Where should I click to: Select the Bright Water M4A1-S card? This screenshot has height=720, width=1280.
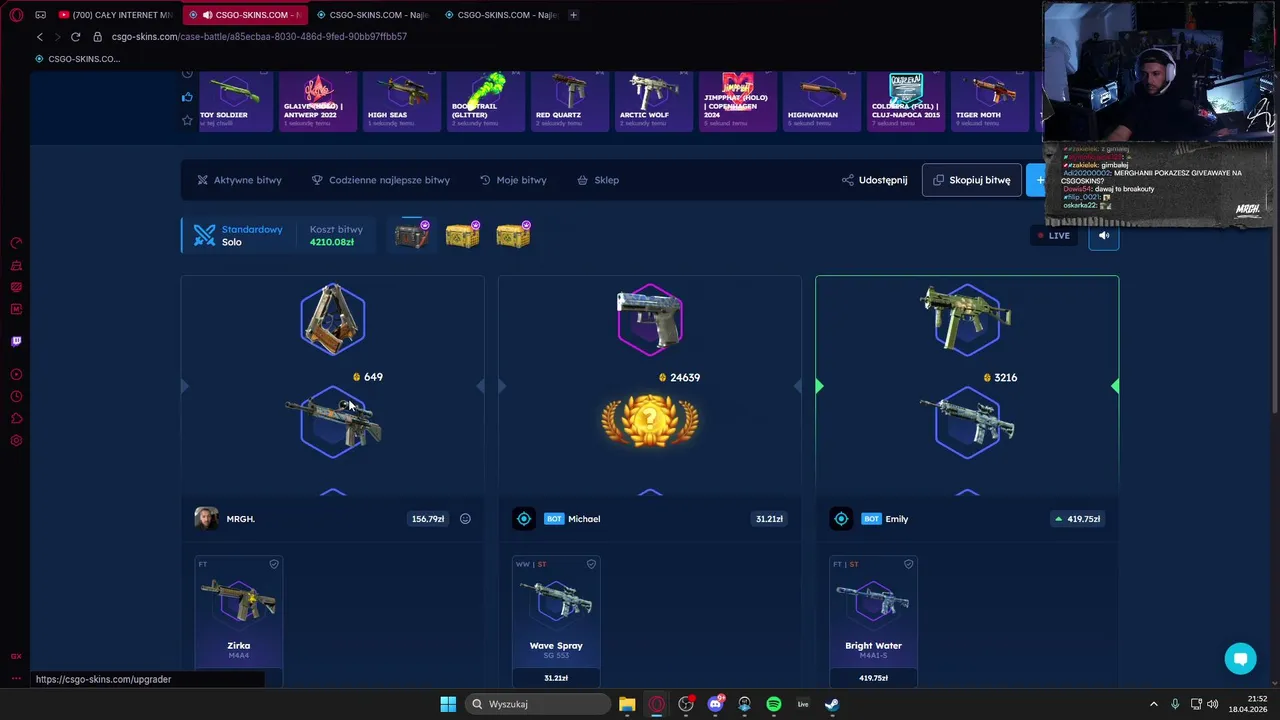873,620
